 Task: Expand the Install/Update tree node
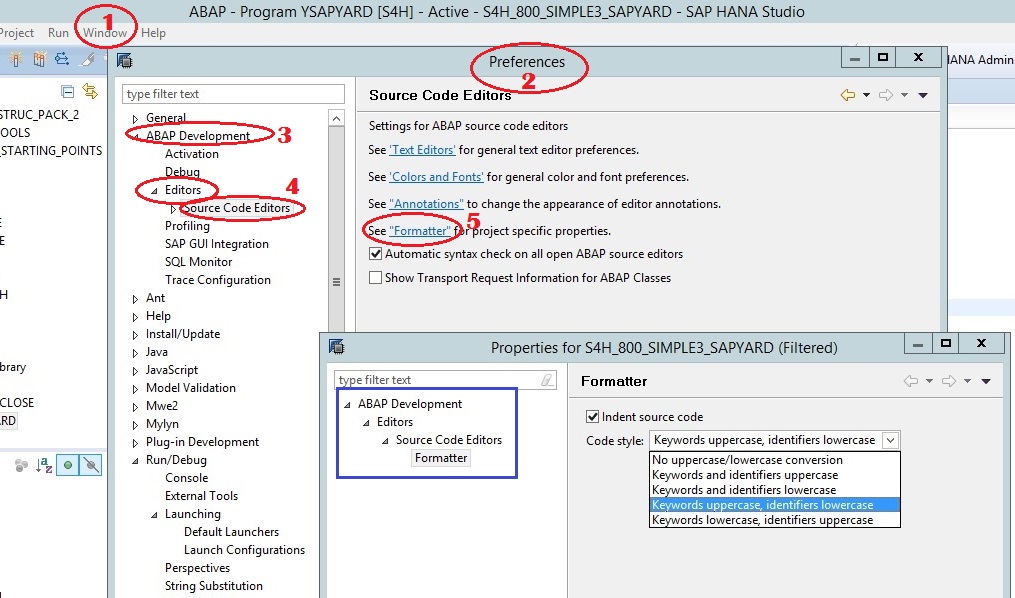[135, 335]
